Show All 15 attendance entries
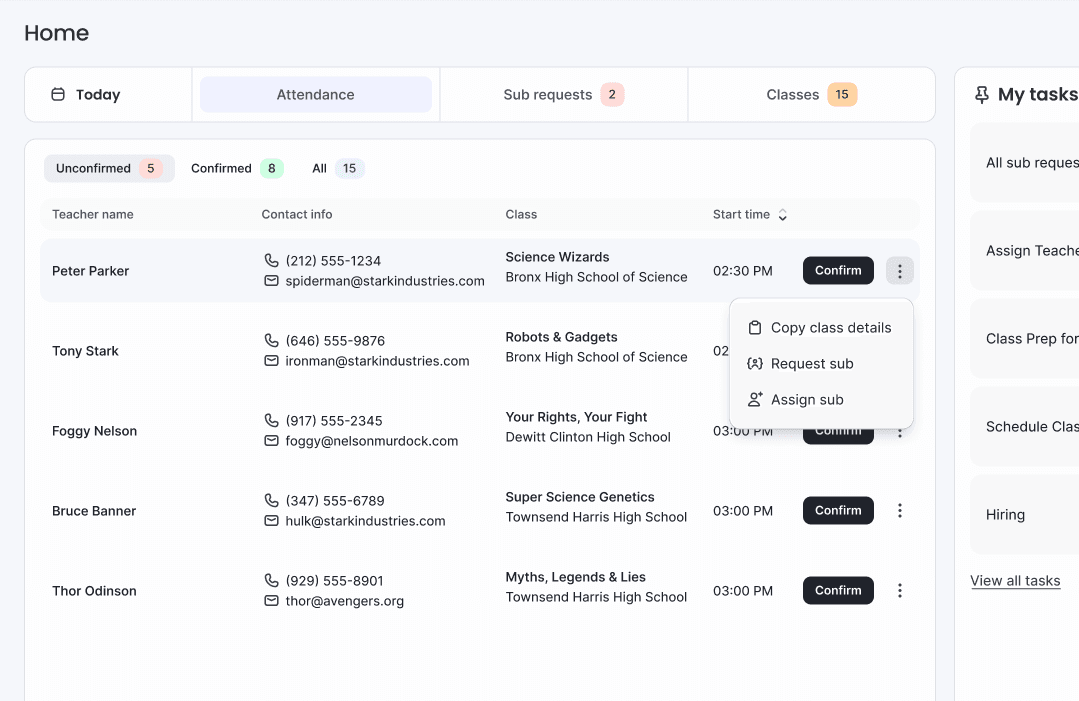The width and height of the screenshot is (1079, 701). coord(338,169)
